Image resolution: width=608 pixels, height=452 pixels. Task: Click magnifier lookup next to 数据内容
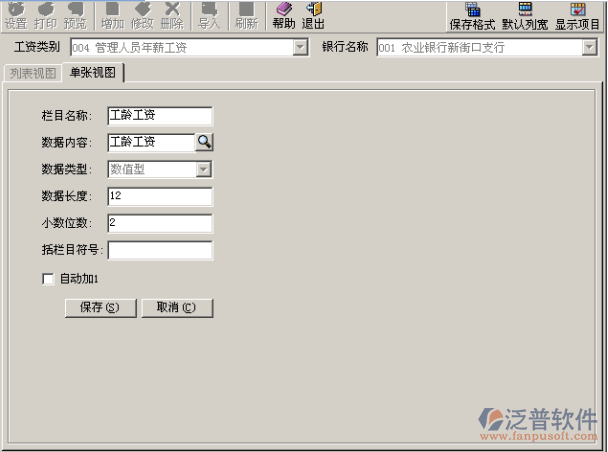click(x=204, y=142)
